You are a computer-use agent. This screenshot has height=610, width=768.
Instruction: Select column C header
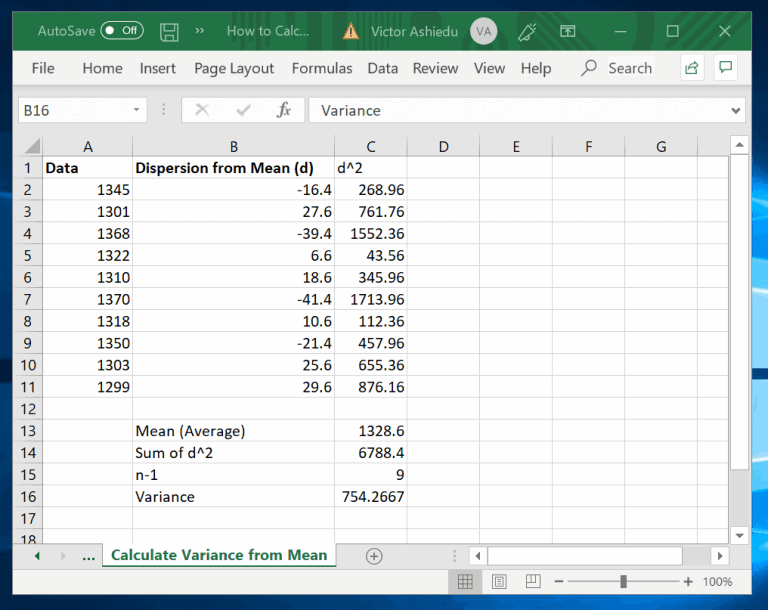click(371, 146)
